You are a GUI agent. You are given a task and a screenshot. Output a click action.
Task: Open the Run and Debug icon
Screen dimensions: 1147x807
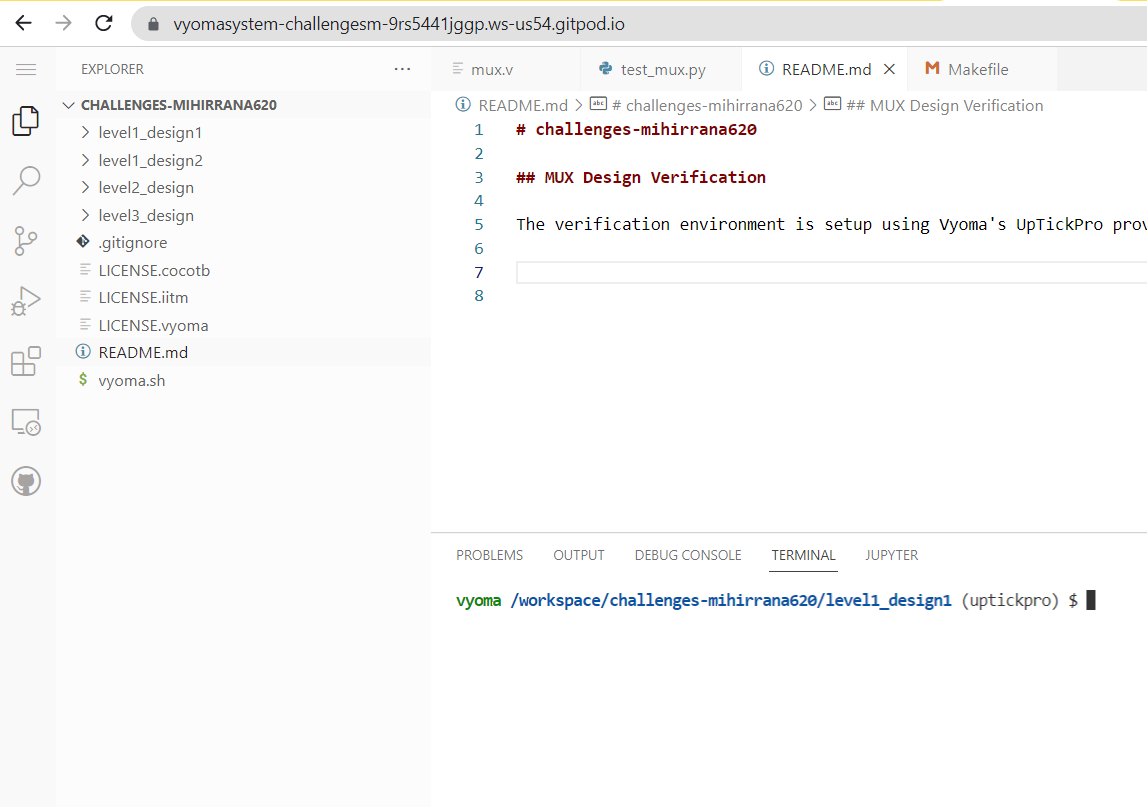tap(26, 300)
